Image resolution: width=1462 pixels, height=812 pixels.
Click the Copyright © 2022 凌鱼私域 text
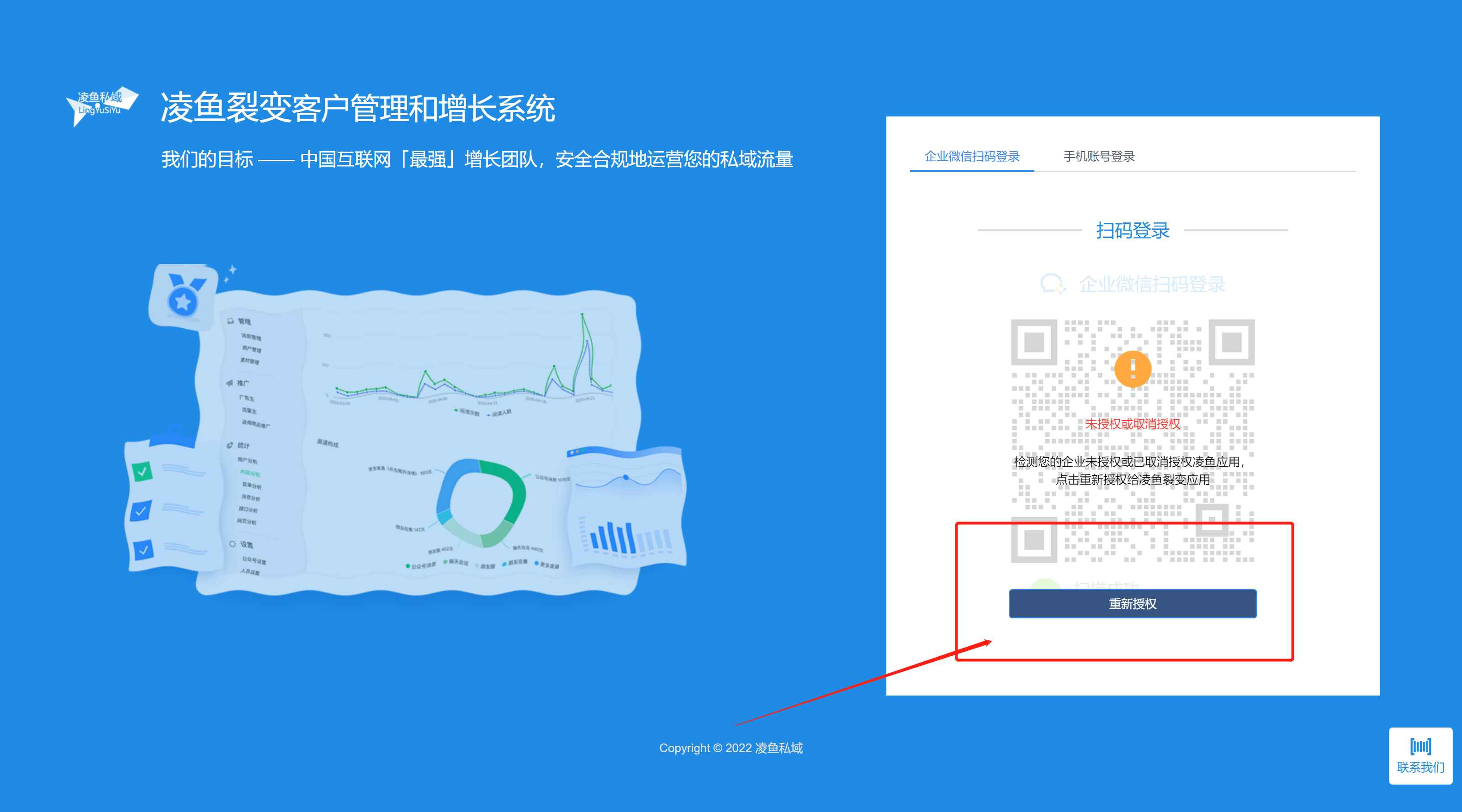[731, 748]
